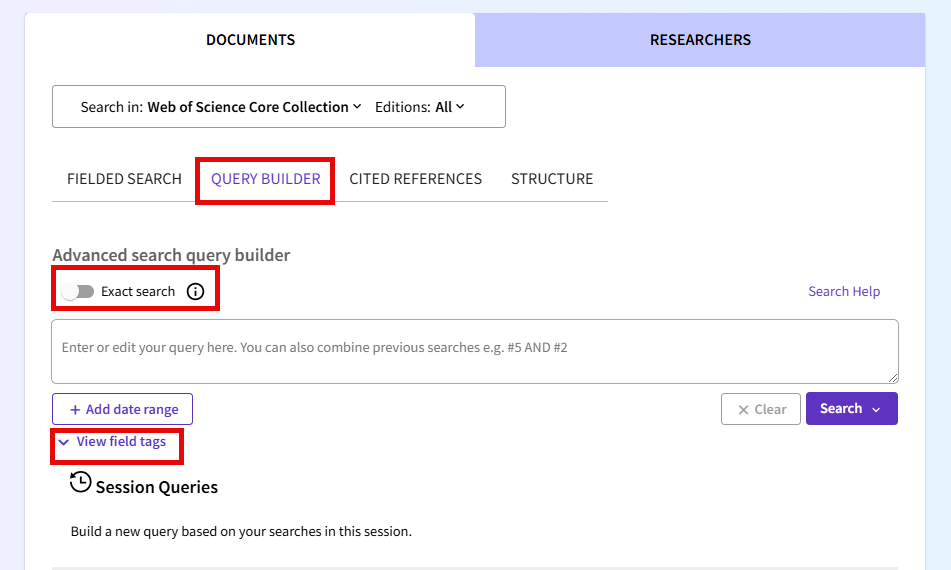Open the Search Help link
Screen dimensions: 951x570
click(x=844, y=292)
